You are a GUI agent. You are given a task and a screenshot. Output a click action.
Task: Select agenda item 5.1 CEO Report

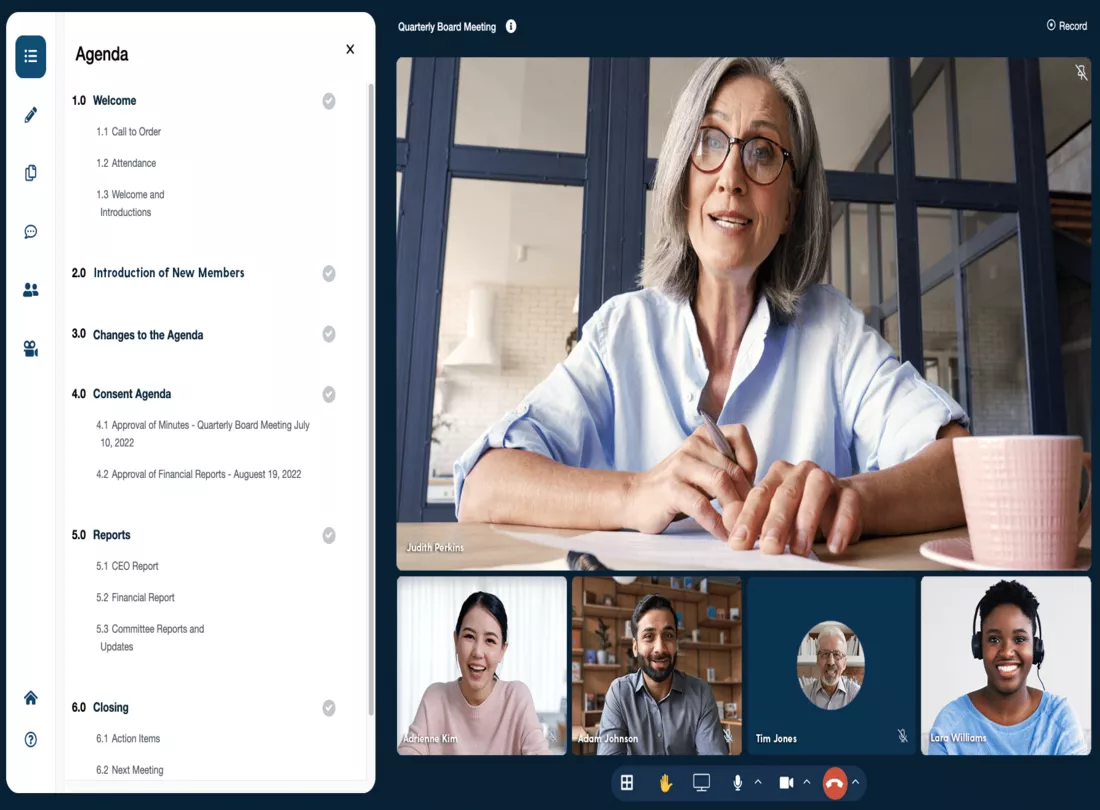127,566
